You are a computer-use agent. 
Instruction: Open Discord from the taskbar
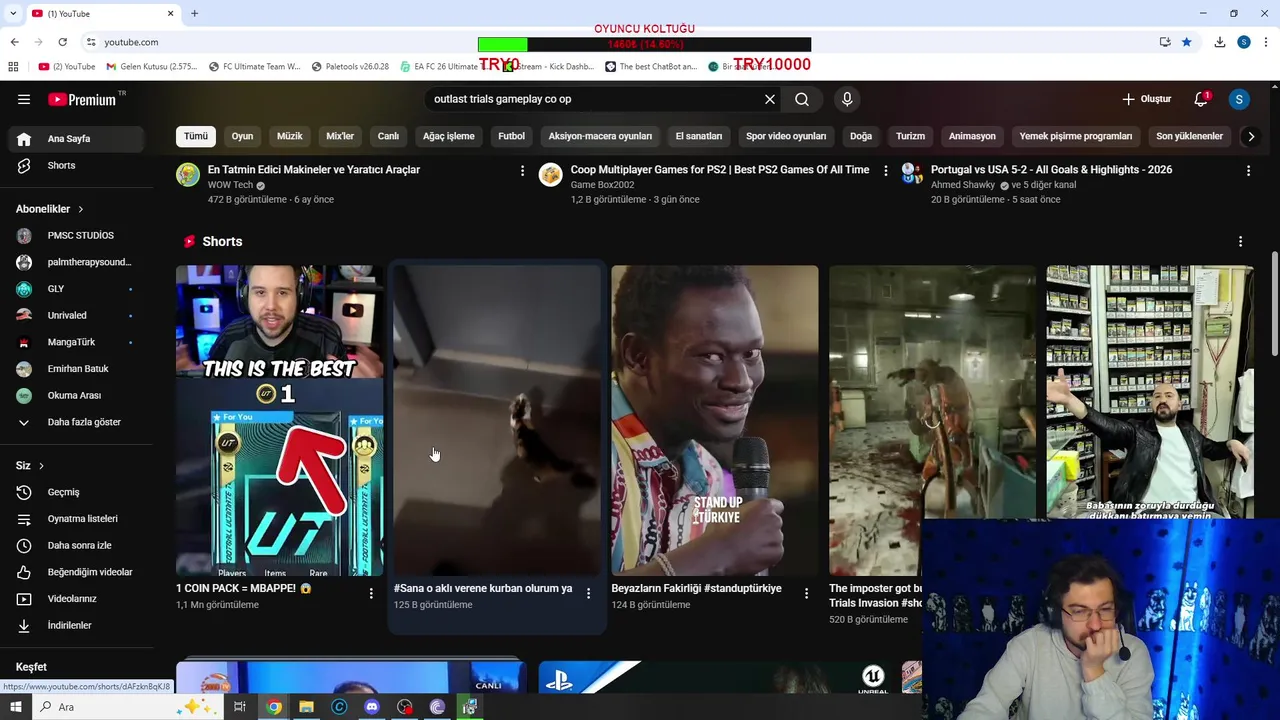(x=372, y=707)
